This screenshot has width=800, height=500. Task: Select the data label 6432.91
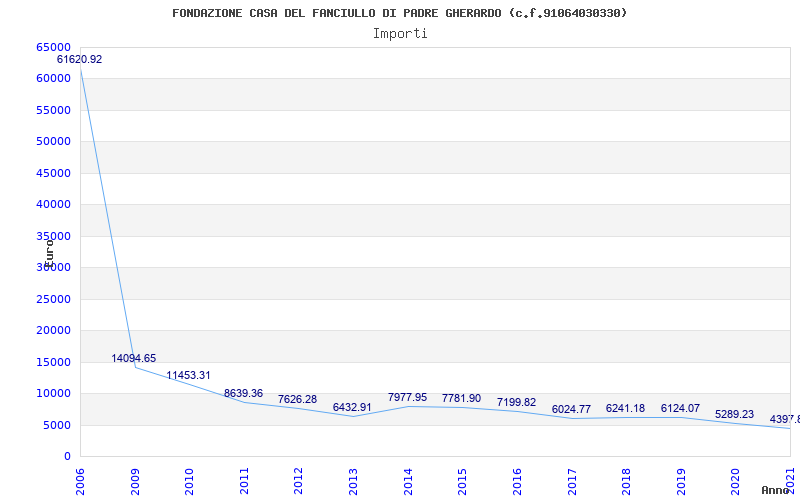tap(352, 407)
